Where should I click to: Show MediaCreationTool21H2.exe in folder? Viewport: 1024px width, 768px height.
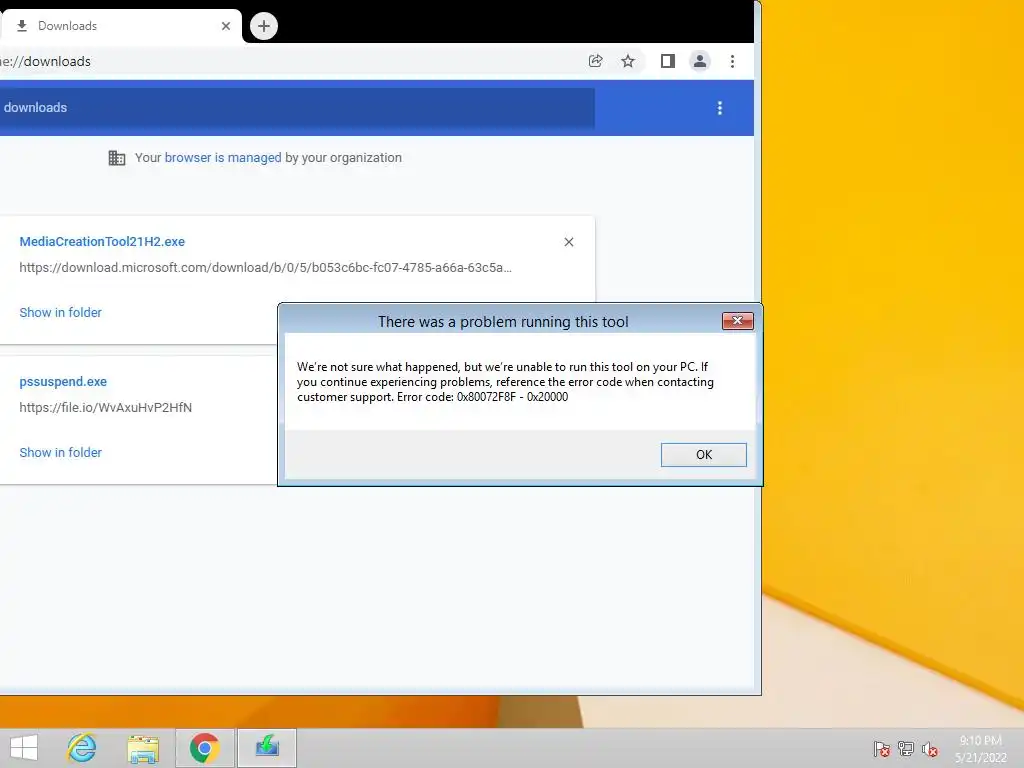(x=60, y=312)
